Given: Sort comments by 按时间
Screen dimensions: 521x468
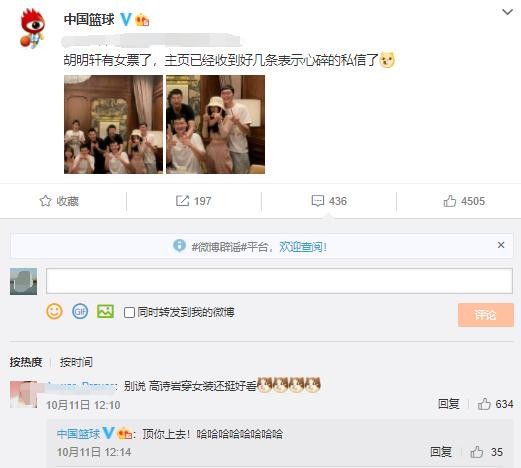Looking at the screenshot, I should [x=76, y=362].
